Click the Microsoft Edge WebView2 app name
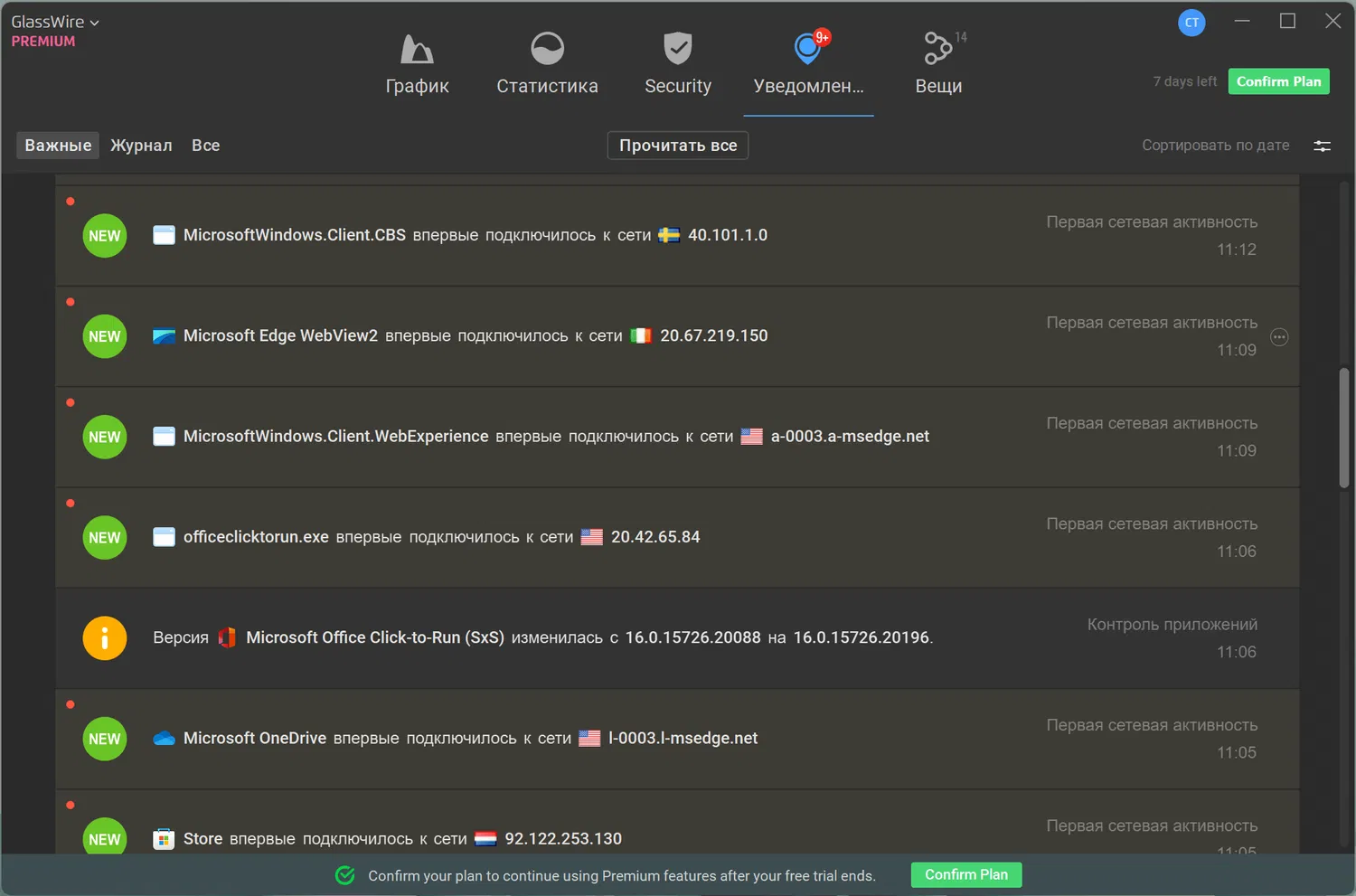The height and width of the screenshot is (896, 1356). [x=280, y=335]
